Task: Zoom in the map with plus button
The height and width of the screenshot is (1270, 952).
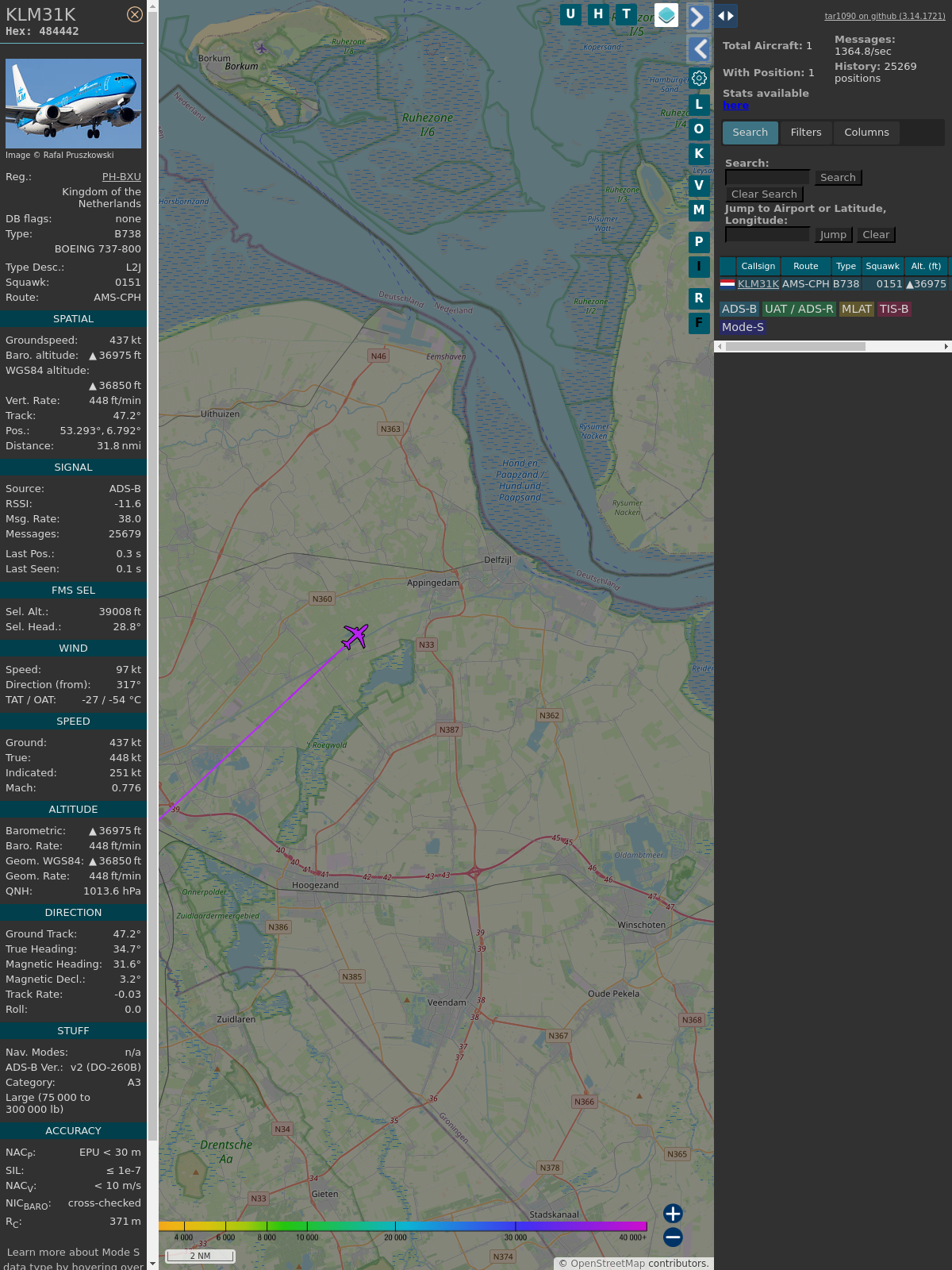Action: tap(673, 1214)
